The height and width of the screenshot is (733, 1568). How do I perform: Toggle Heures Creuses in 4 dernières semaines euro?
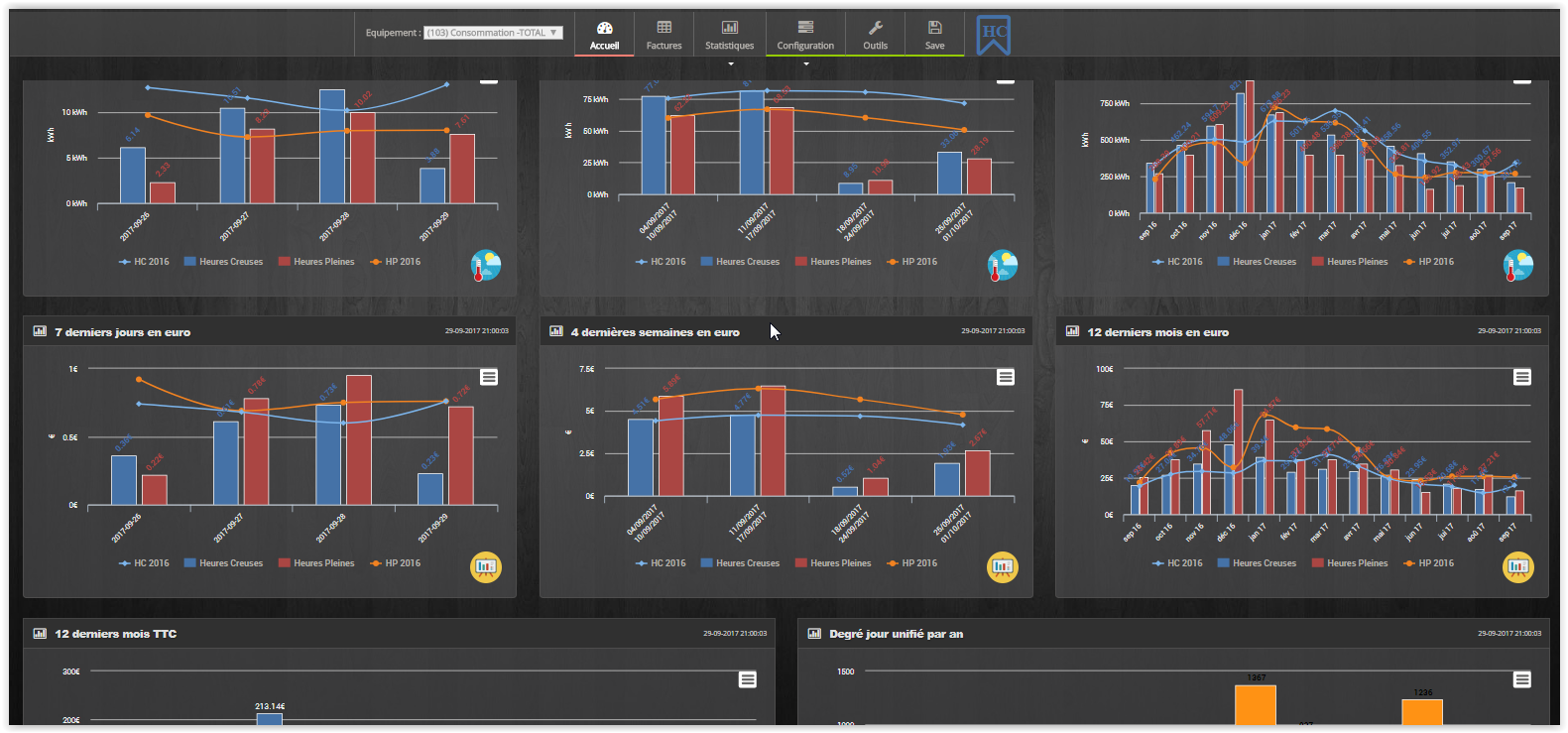point(740,563)
